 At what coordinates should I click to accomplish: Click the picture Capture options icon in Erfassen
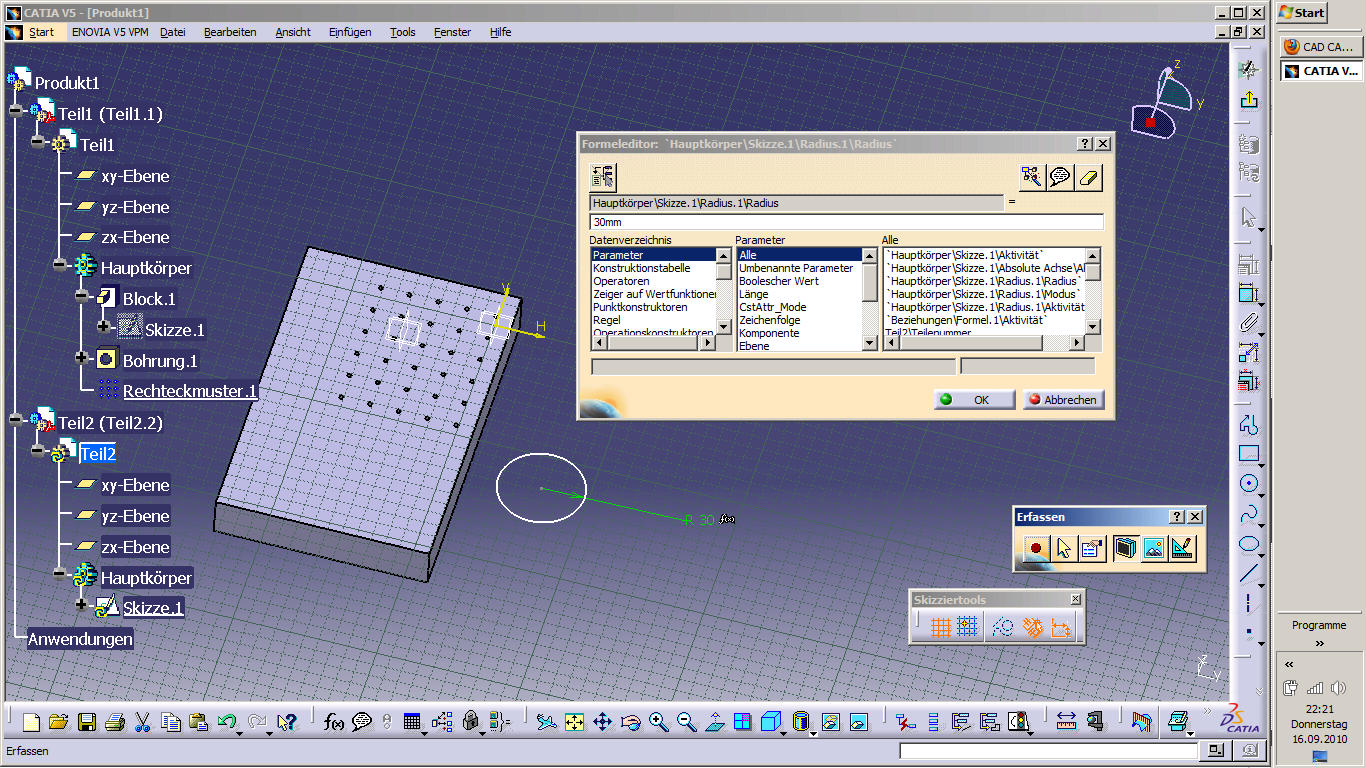[x=1092, y=548]
